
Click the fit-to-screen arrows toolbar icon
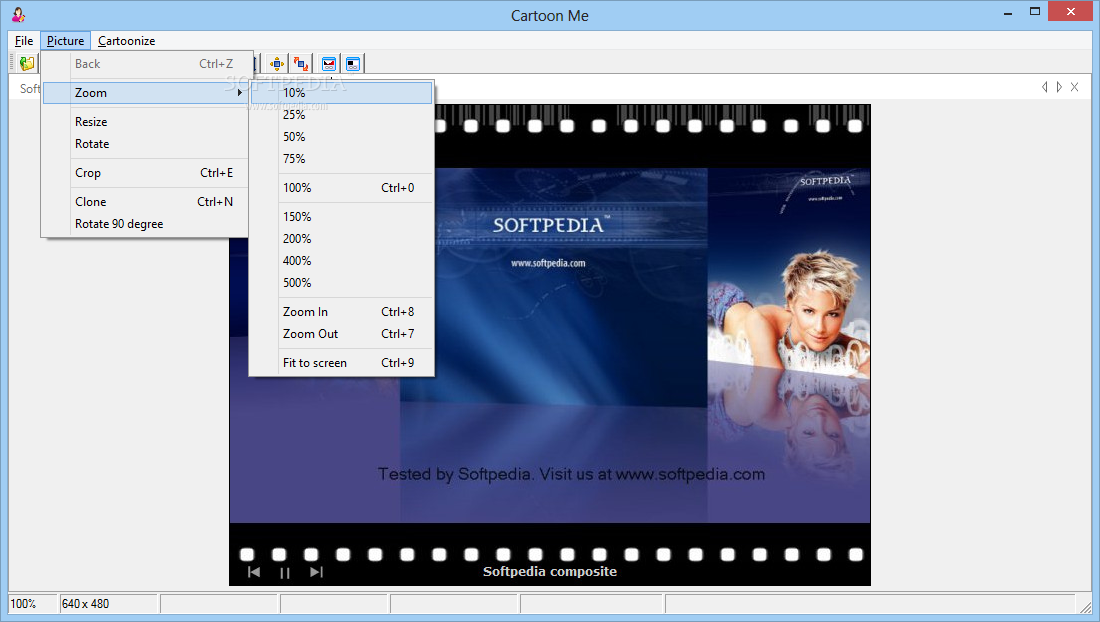(x=277, y=64)
